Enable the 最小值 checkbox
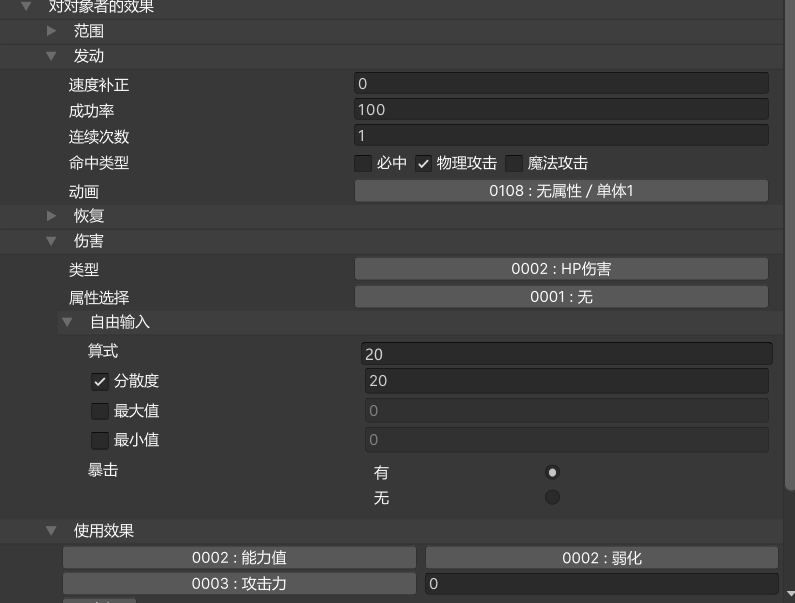Screen dimensions: 795x603 [x=99, y=440]
